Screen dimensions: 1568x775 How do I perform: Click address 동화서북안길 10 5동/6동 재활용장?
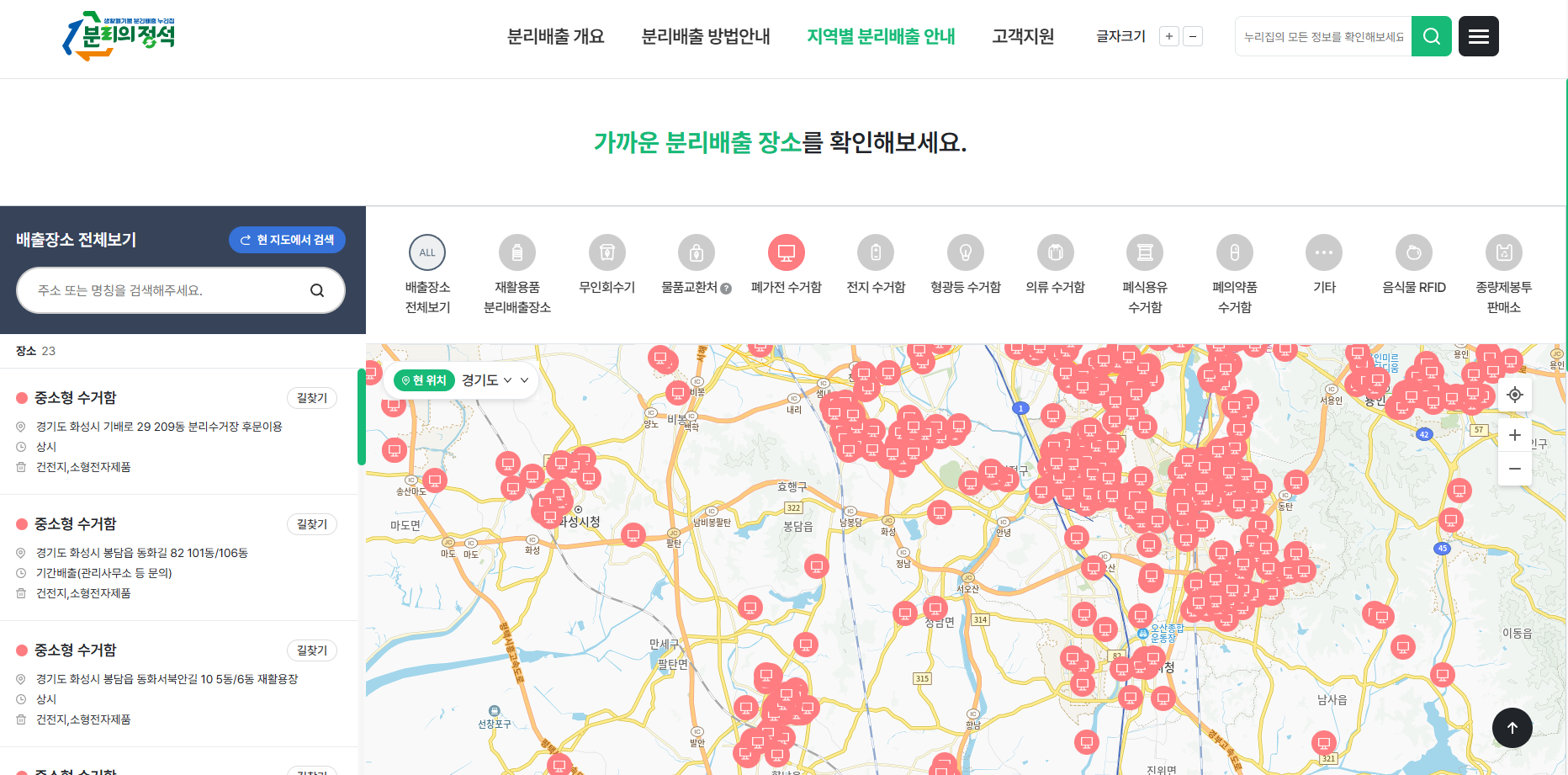tap(167, 679)
